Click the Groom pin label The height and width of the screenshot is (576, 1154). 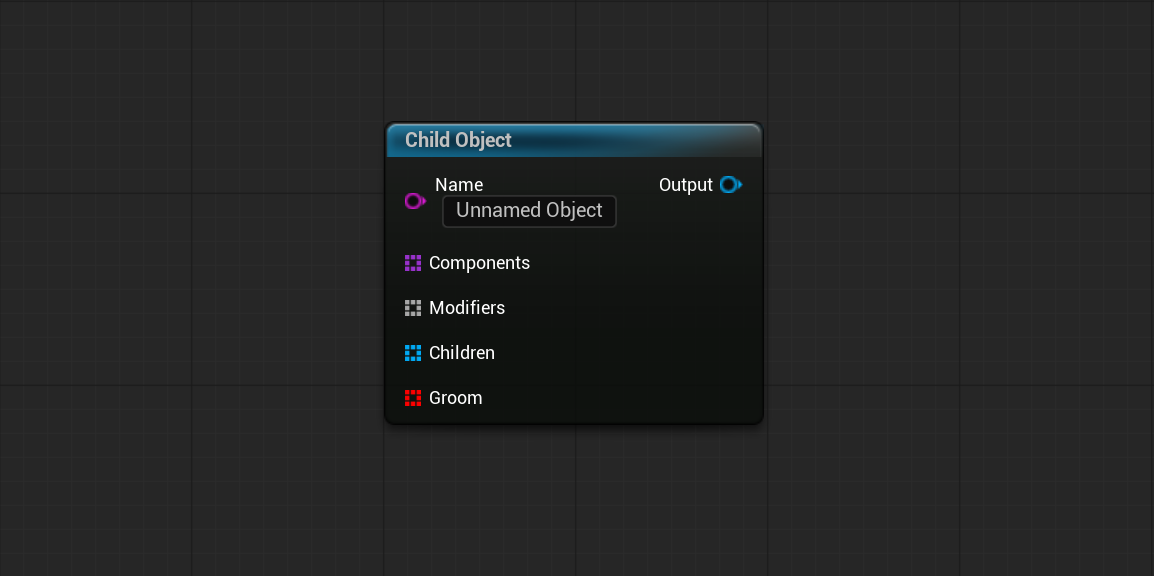[456, 398]
